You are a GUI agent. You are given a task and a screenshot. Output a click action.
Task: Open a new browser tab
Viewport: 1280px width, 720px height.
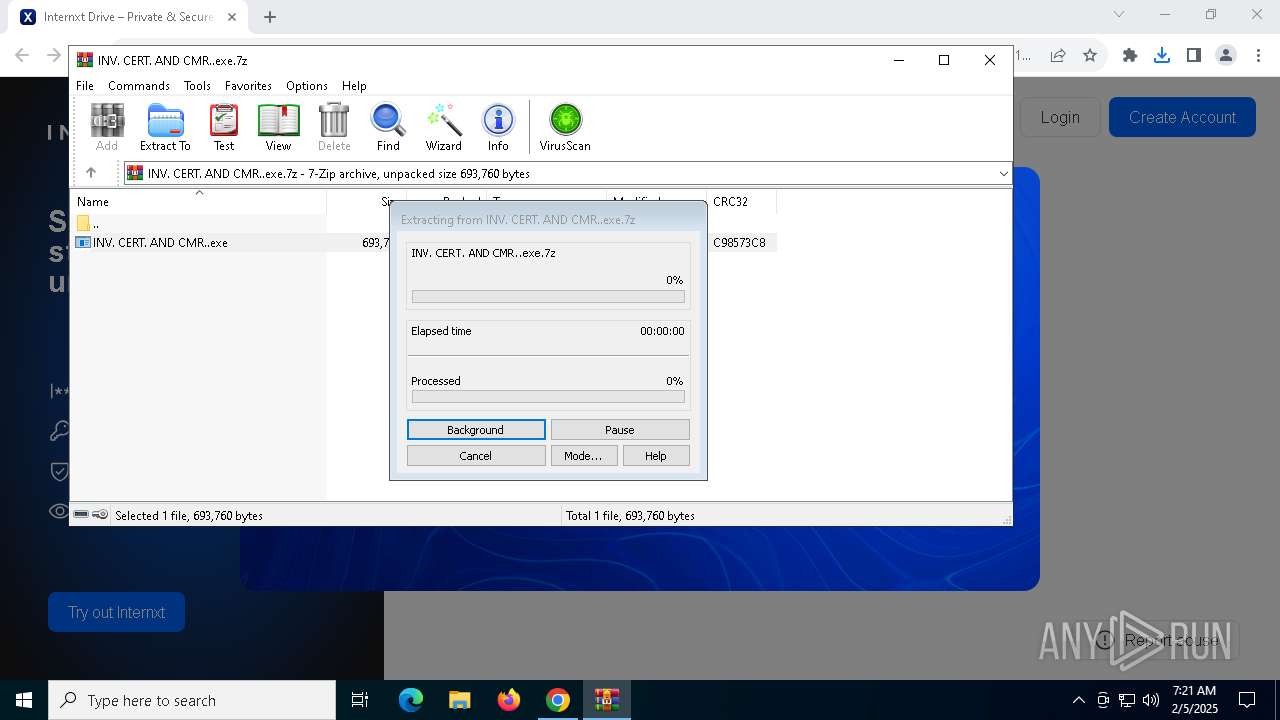[x=270, y=17]
